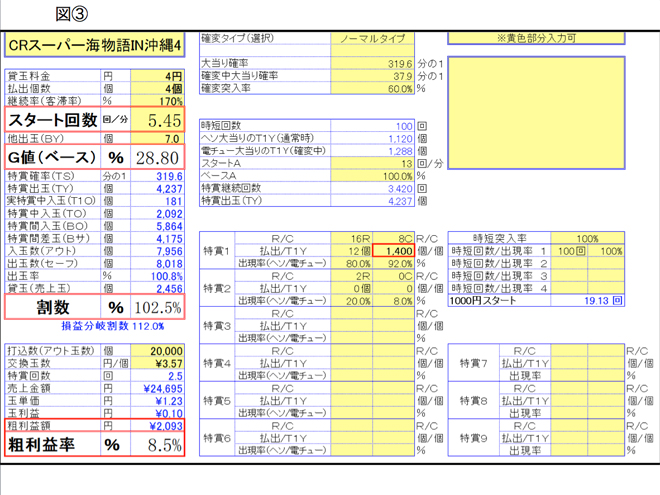This screenshot has height=495, width=660.
Task: Click the 大当り確率 319.6 input cell
Action: (372, 63)
